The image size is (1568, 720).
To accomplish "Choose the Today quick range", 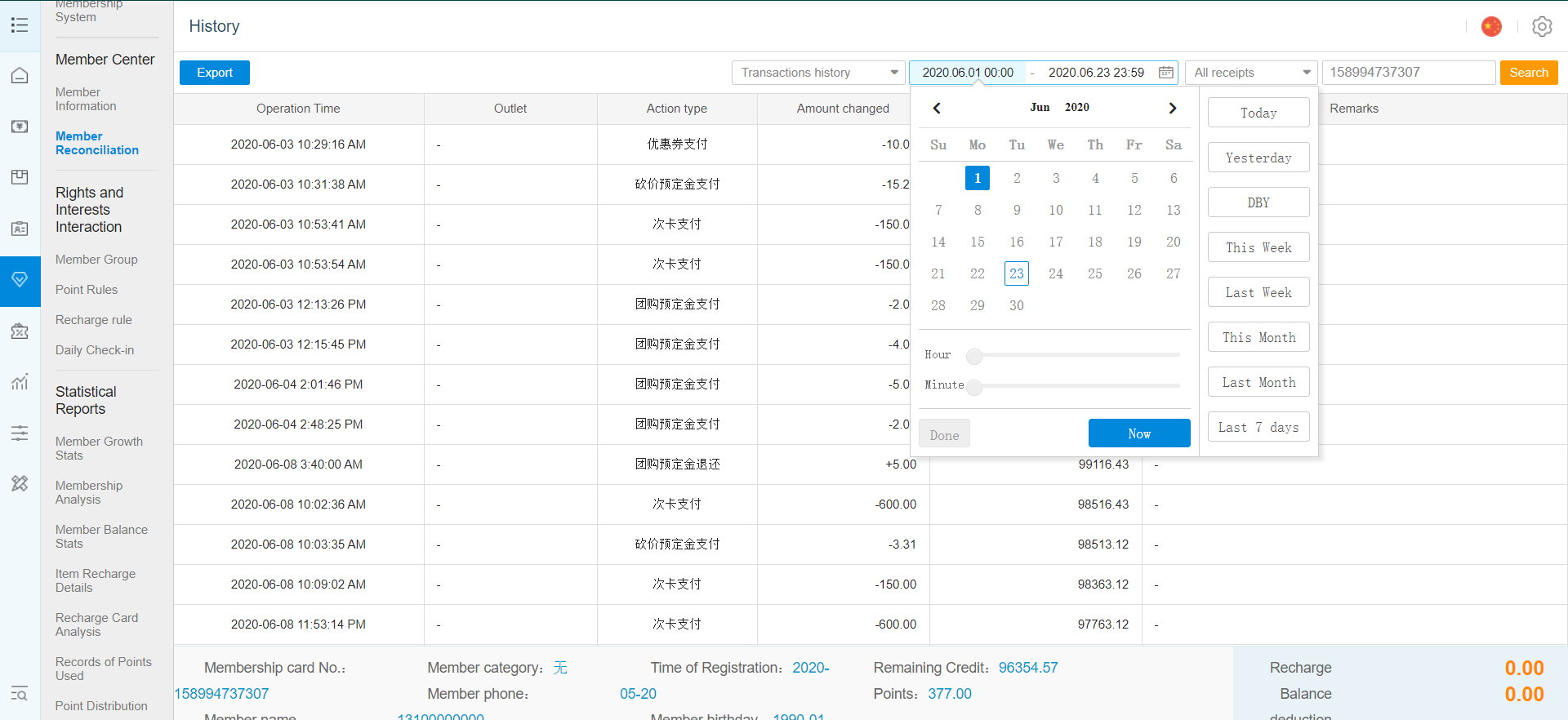I will [1258, 113].
